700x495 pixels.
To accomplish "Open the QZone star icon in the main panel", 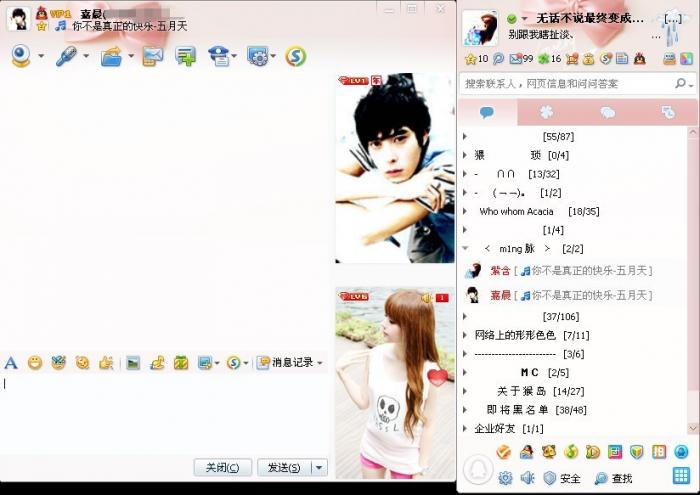I will 470,59.
